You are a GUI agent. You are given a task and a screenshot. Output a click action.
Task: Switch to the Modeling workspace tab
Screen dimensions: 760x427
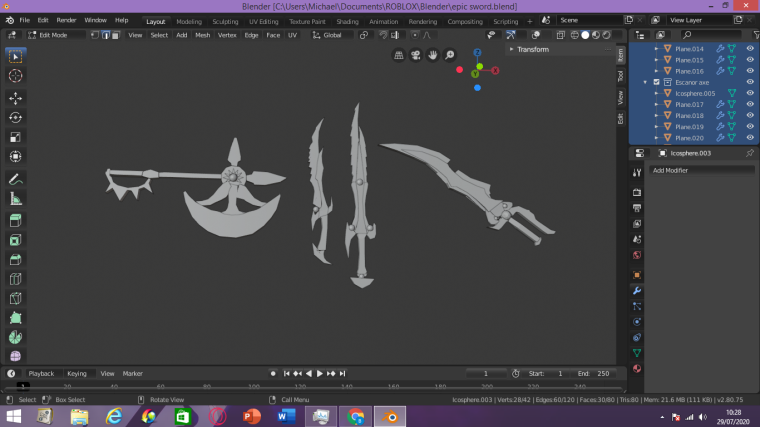tap(189, 21)
